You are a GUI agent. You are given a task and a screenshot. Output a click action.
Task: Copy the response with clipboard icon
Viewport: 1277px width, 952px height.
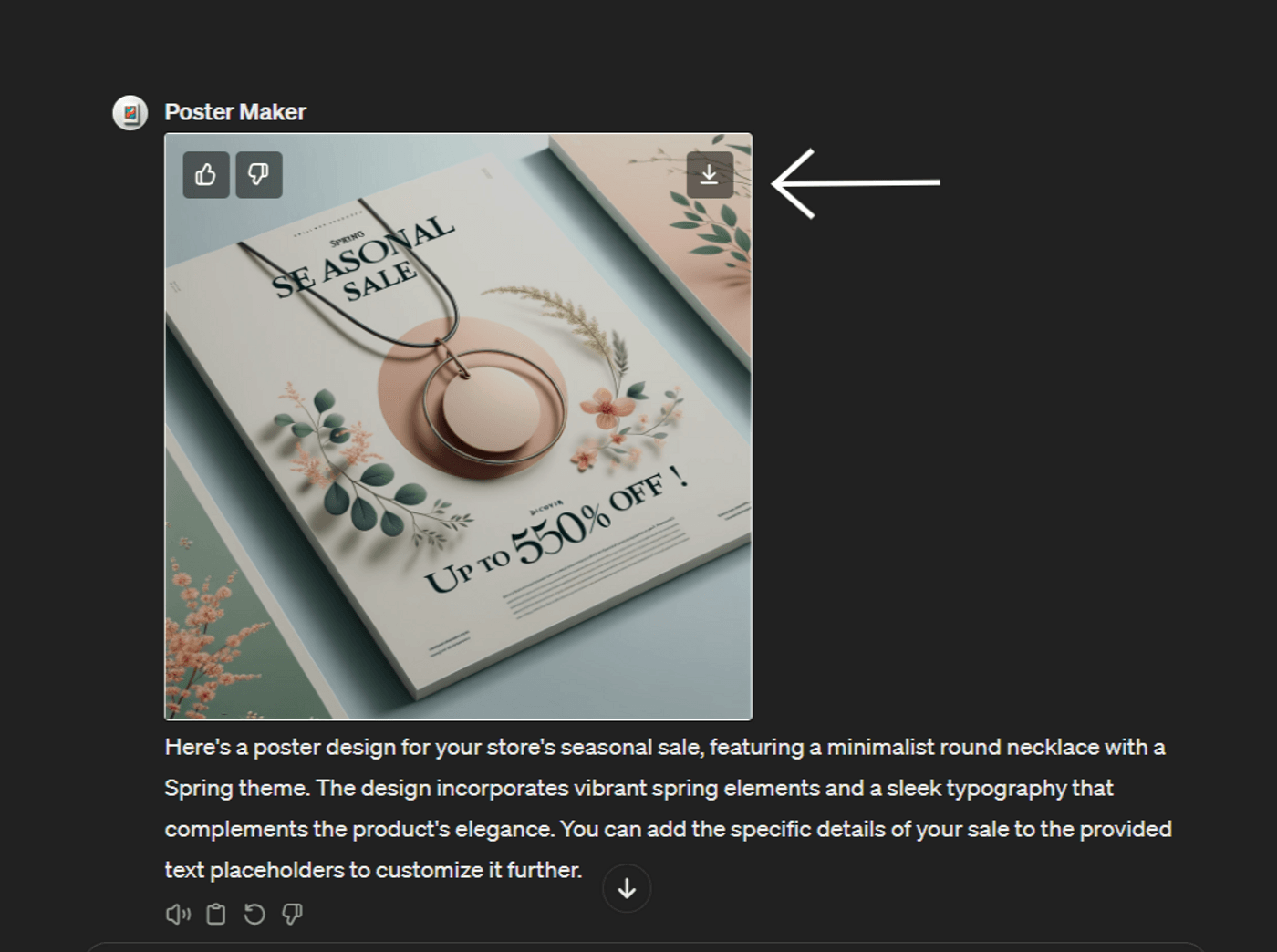point(216,914)
